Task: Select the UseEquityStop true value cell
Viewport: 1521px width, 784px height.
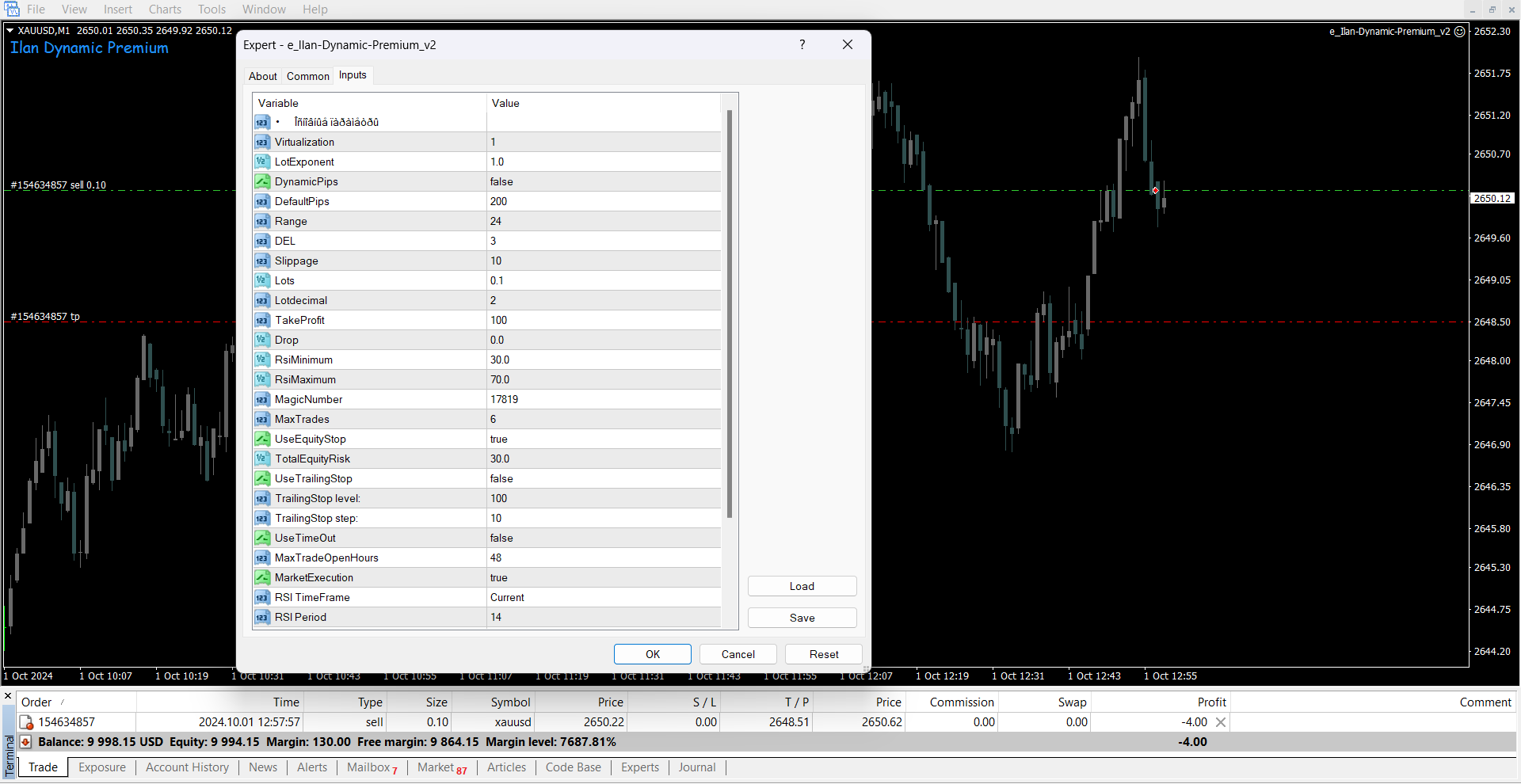Action: (x=604, y=440)
